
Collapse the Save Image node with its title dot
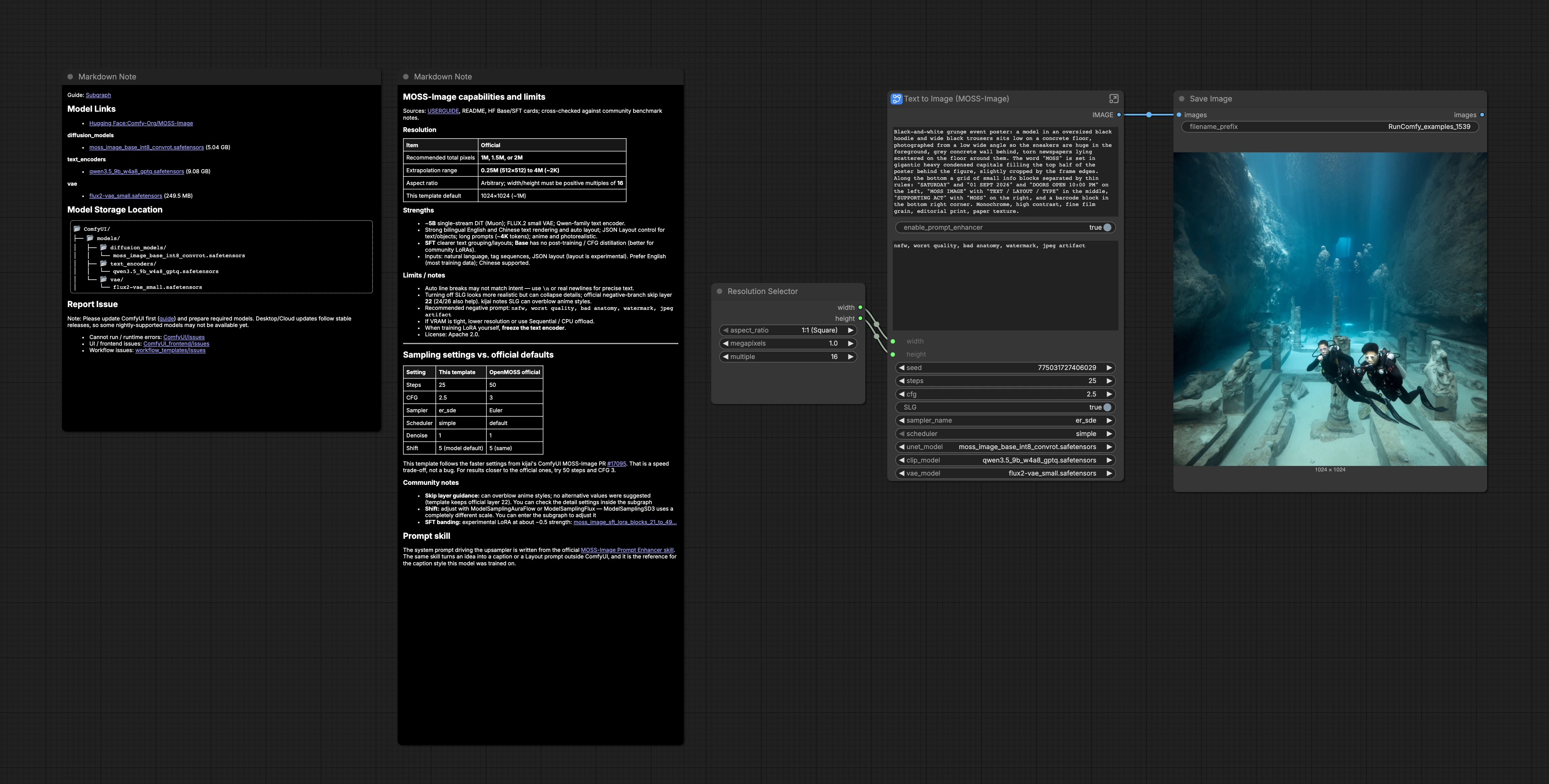pos(1181,99)
